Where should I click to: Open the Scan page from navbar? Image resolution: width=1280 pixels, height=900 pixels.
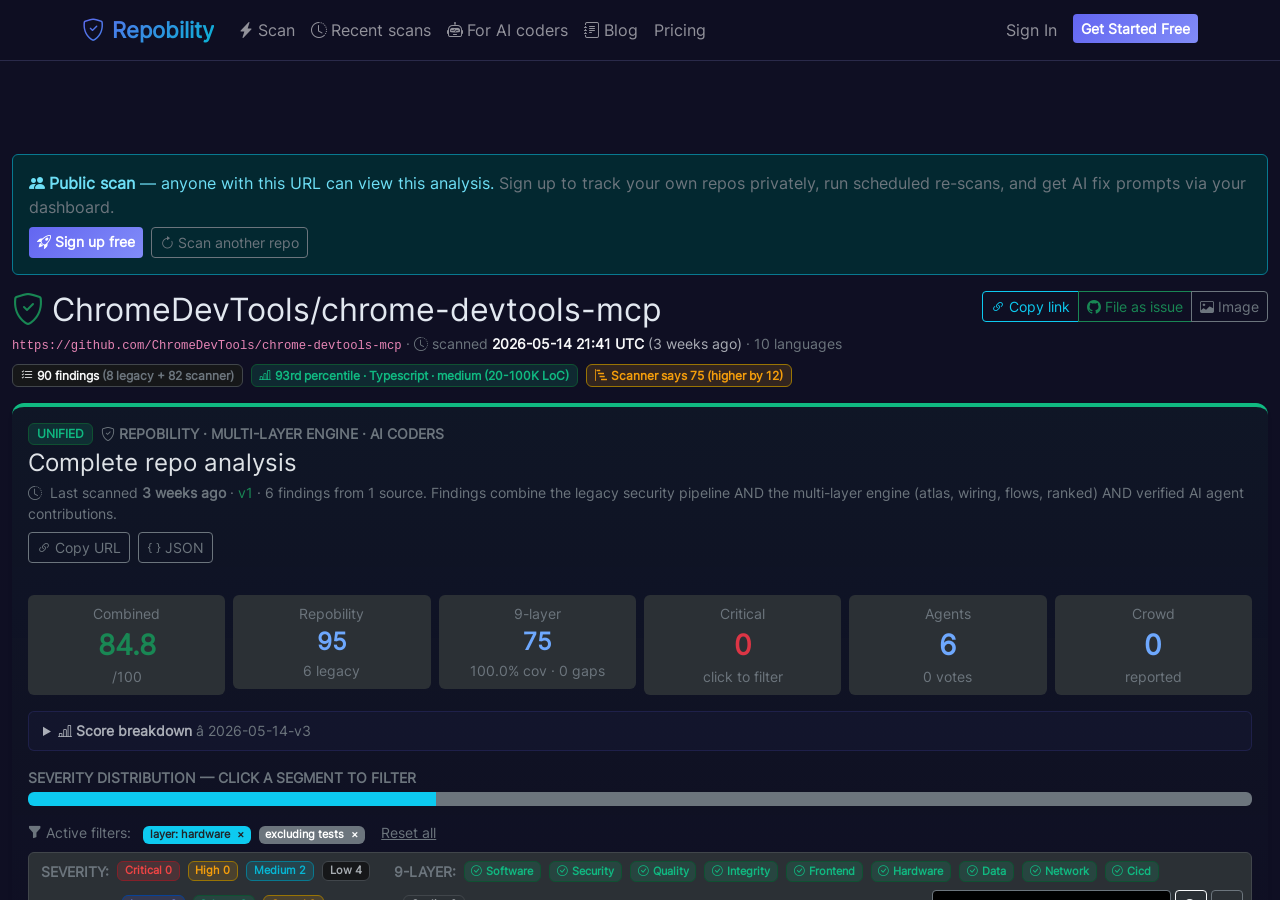click(267, 30)
